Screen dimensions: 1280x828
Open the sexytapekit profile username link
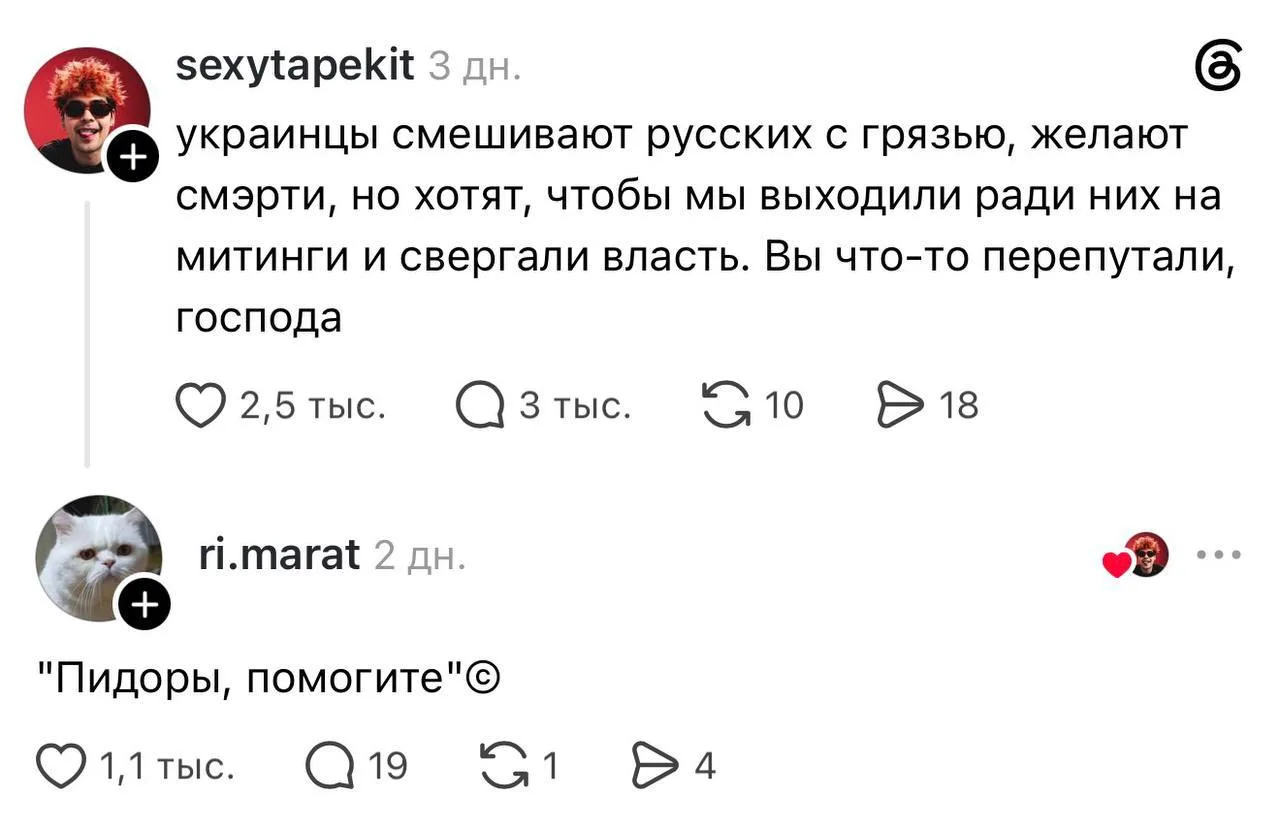click(x=294, y=67)
